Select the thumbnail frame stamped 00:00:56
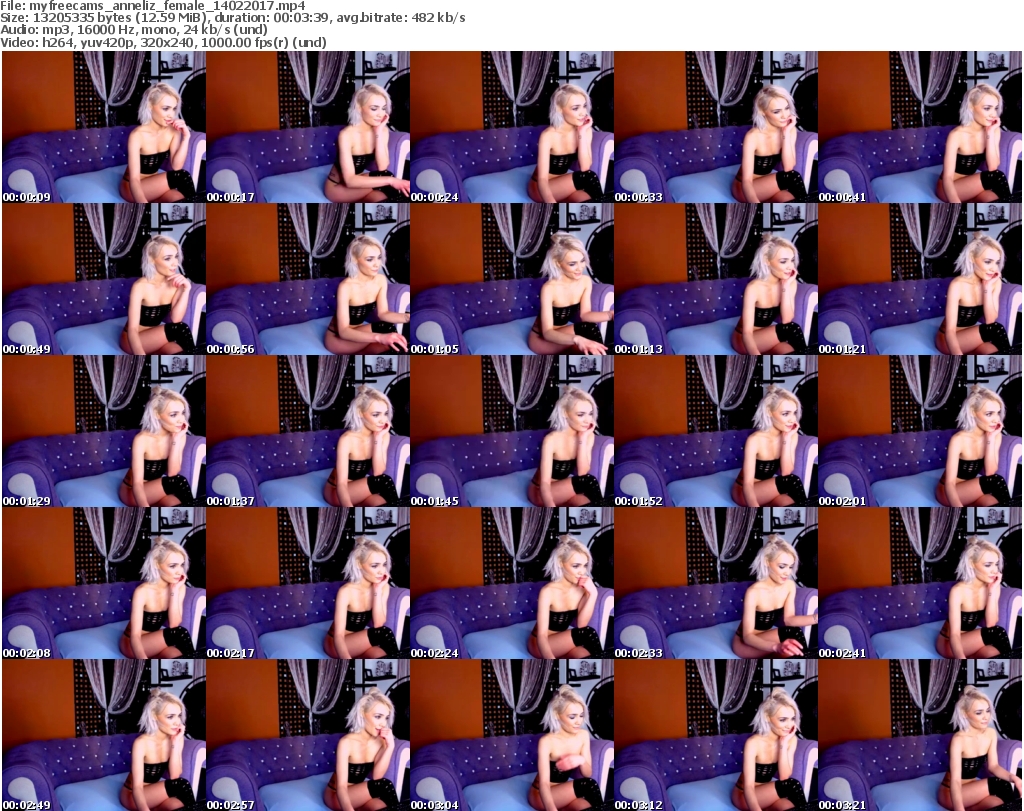 [x=308, y=279]
